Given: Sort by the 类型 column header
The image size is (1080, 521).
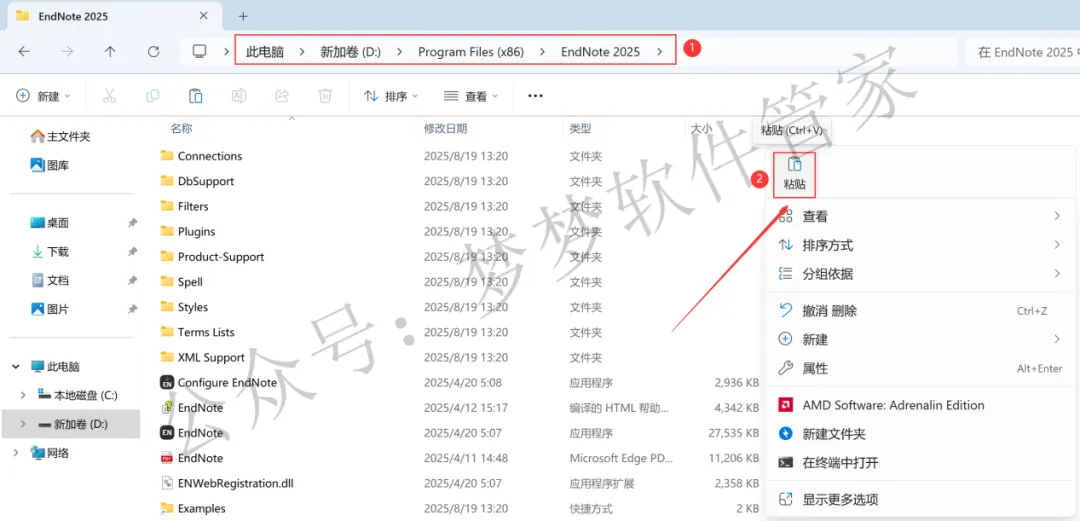Looking at the screenshot, I should pyautogui.click(x=581, y=128).
